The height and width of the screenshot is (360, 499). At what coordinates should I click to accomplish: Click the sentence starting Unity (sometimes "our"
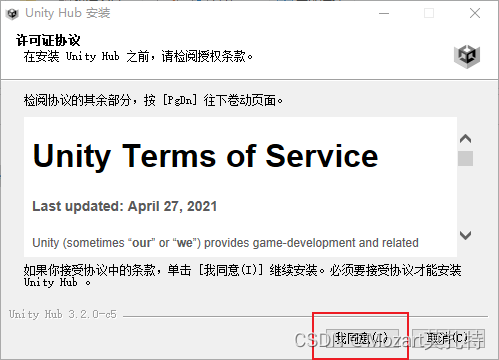click(x=225, y=243)
